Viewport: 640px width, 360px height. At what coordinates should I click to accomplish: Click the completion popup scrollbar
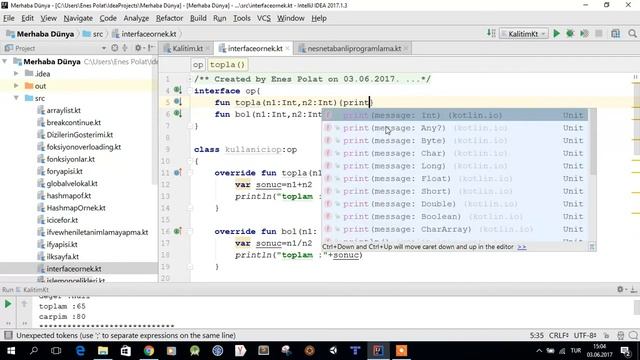click(x=593, y=142)
